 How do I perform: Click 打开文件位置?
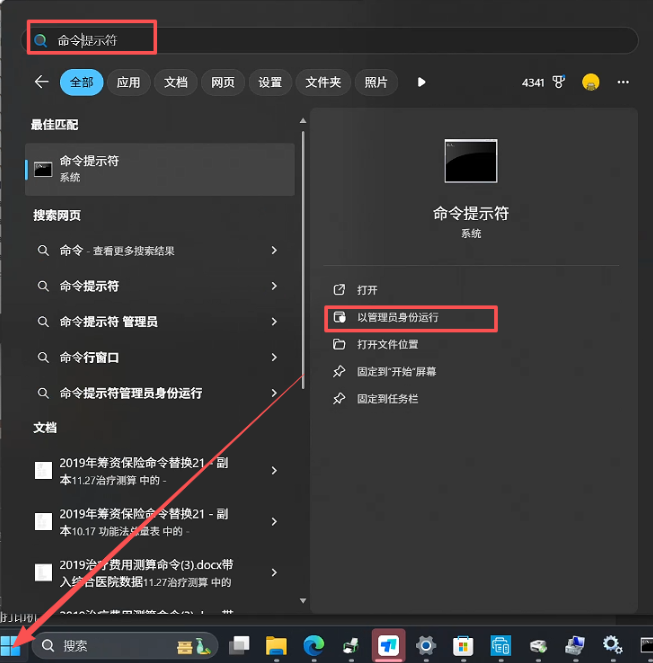[387, 345]
